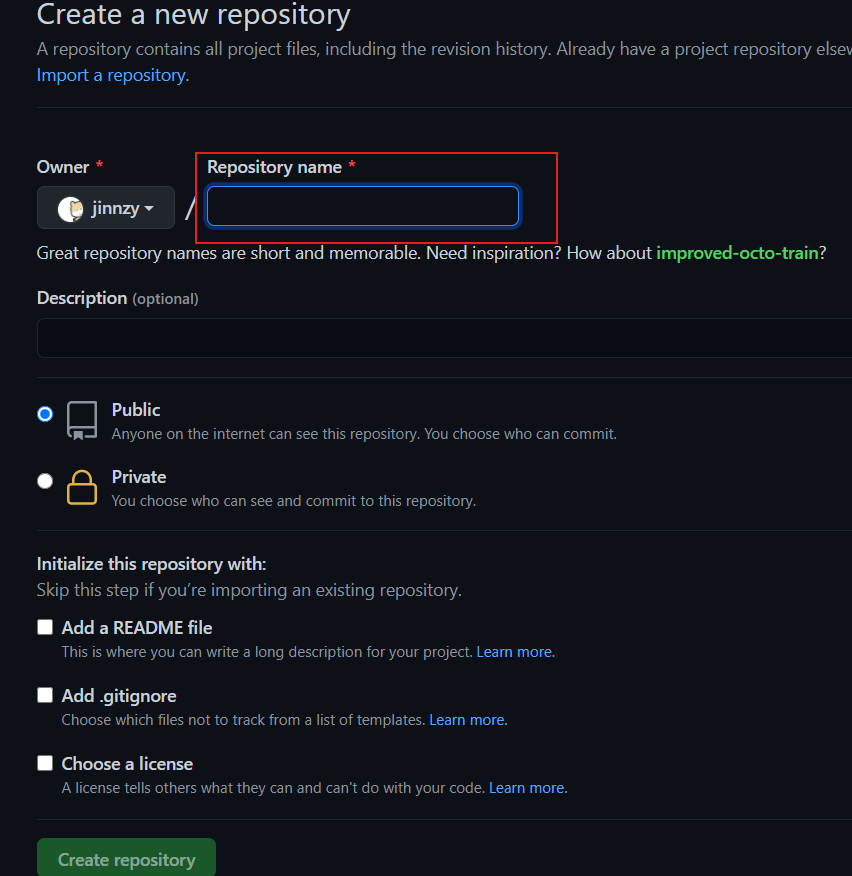Open Learn more link about licenses
852x876 pixels.
pos(527,788)
